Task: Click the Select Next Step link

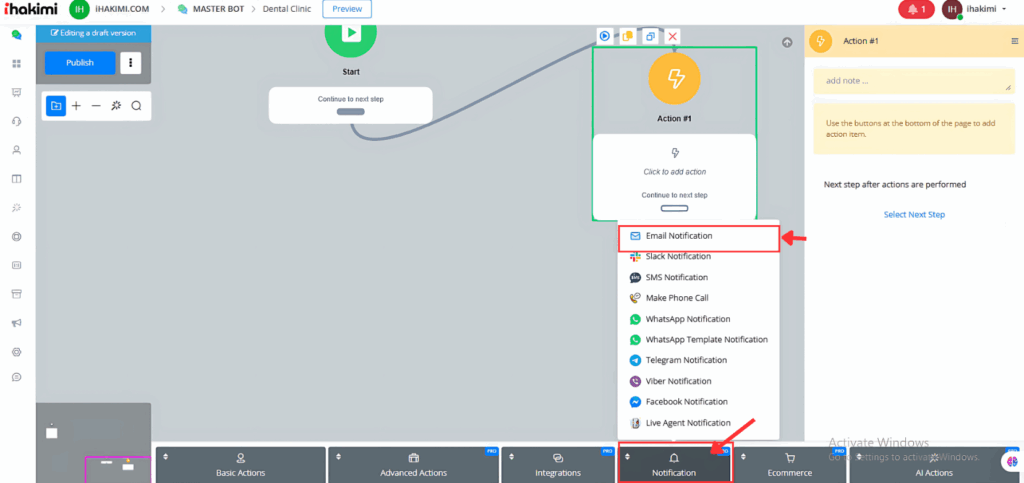Action: click(x=913, y=214)
